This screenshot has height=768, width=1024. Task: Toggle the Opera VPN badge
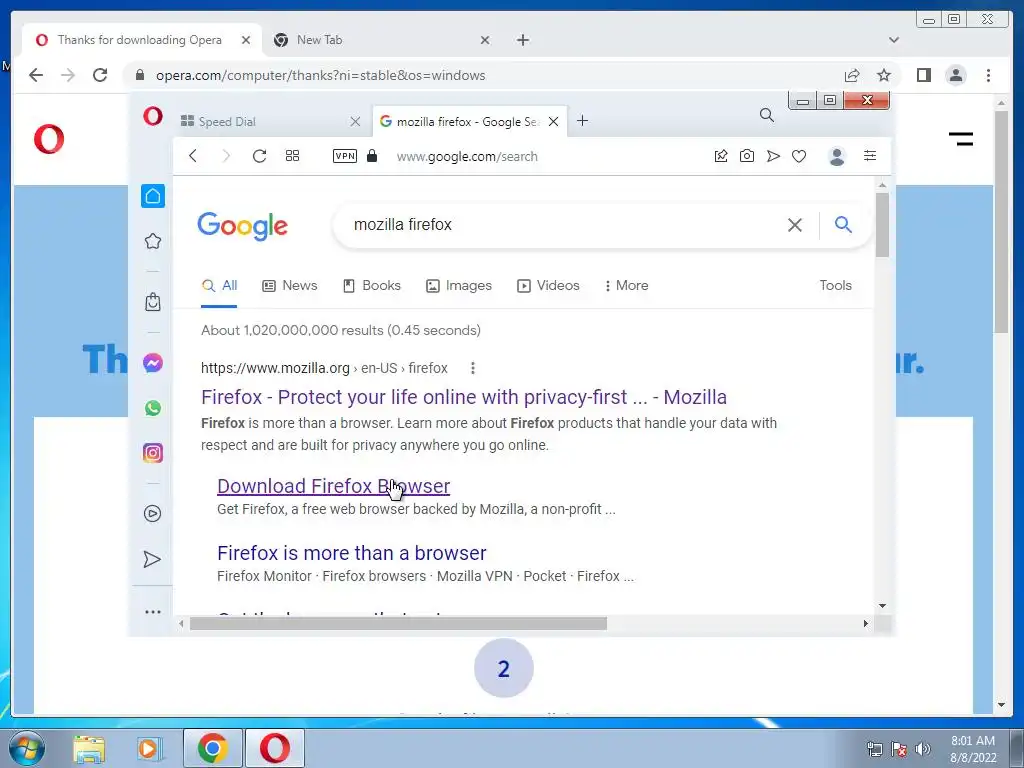[345, 155]
